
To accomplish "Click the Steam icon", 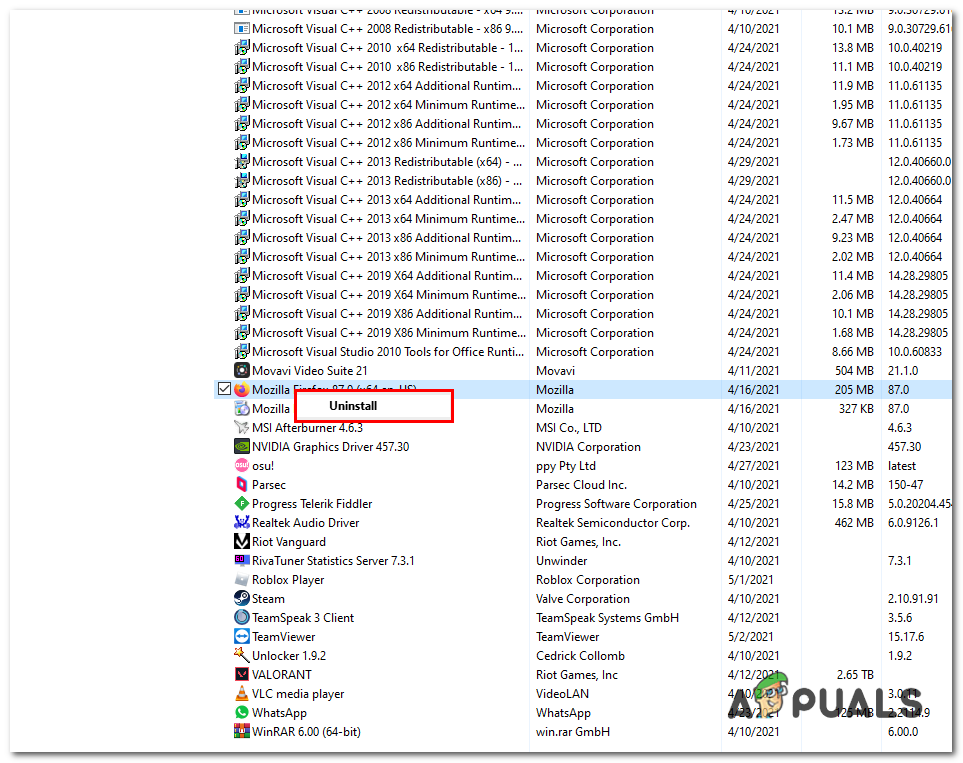I will point(242,598).
